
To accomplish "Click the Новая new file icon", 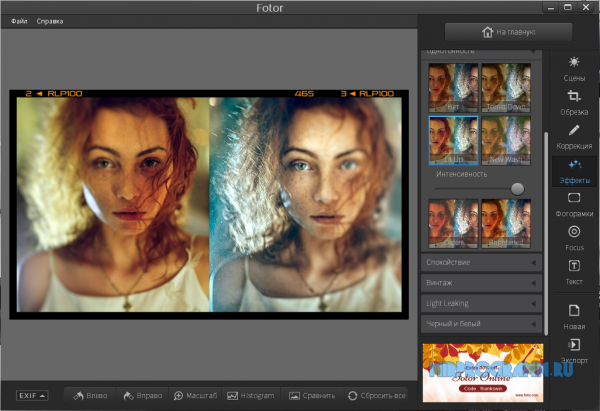I will tap(574, 316).
